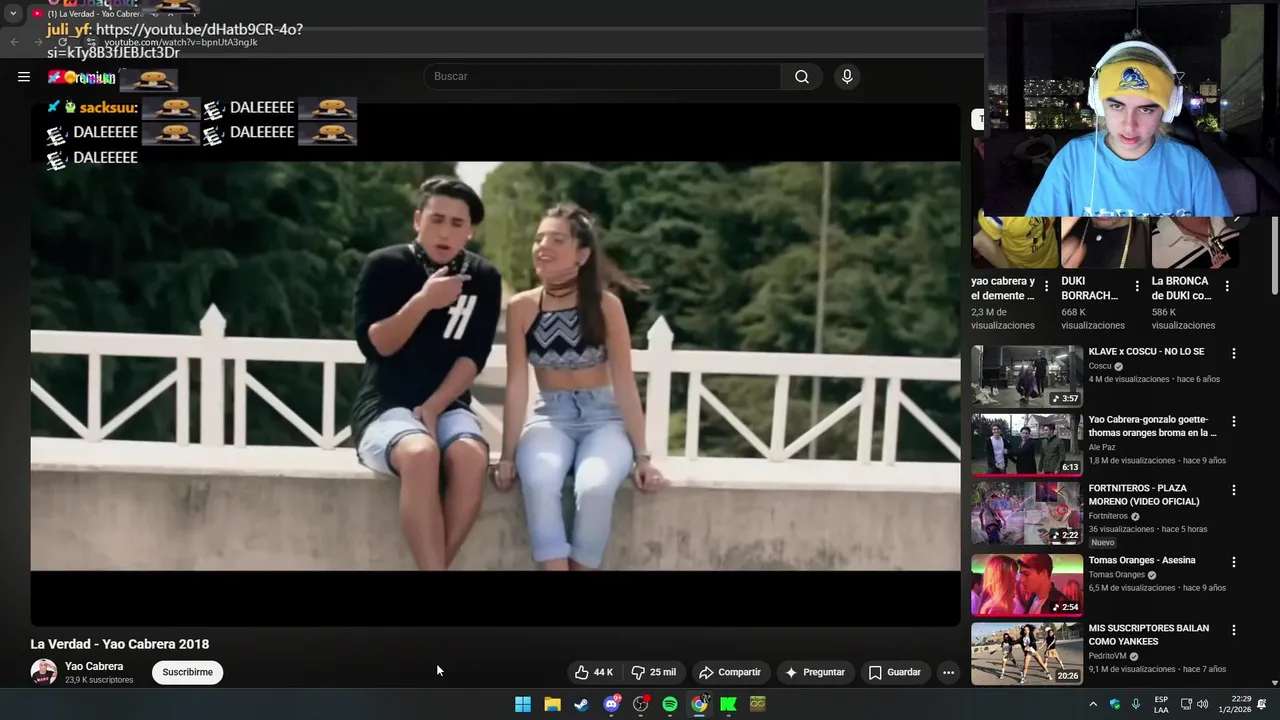Open KLAVE x COSCU - NO LO SE title
This screenshot has height=720, width=1280.
tap(1146, 352)
